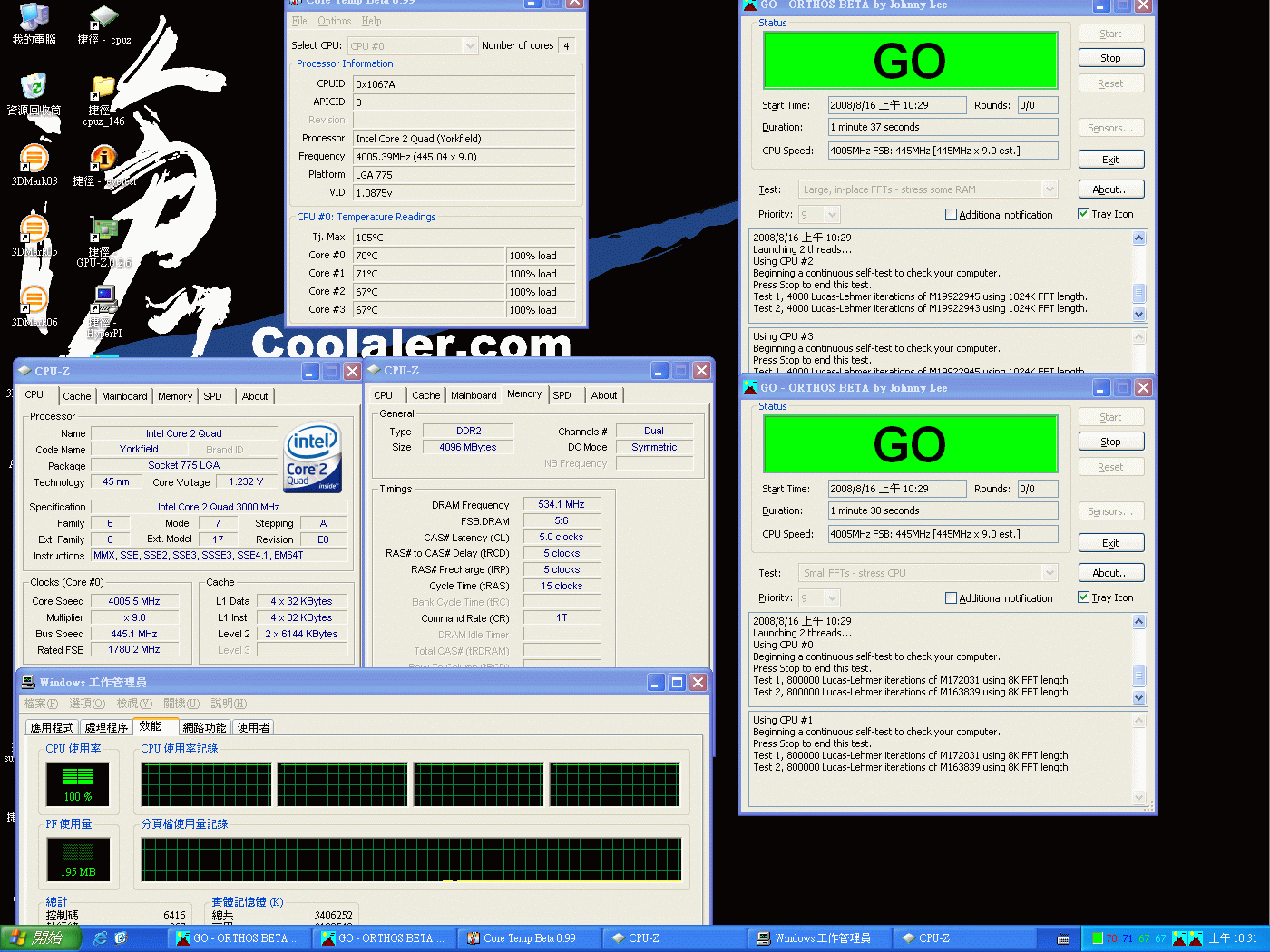Click the Start Time field in upper Orthos
Screen dimensions: 1270x952
[897, 105]
